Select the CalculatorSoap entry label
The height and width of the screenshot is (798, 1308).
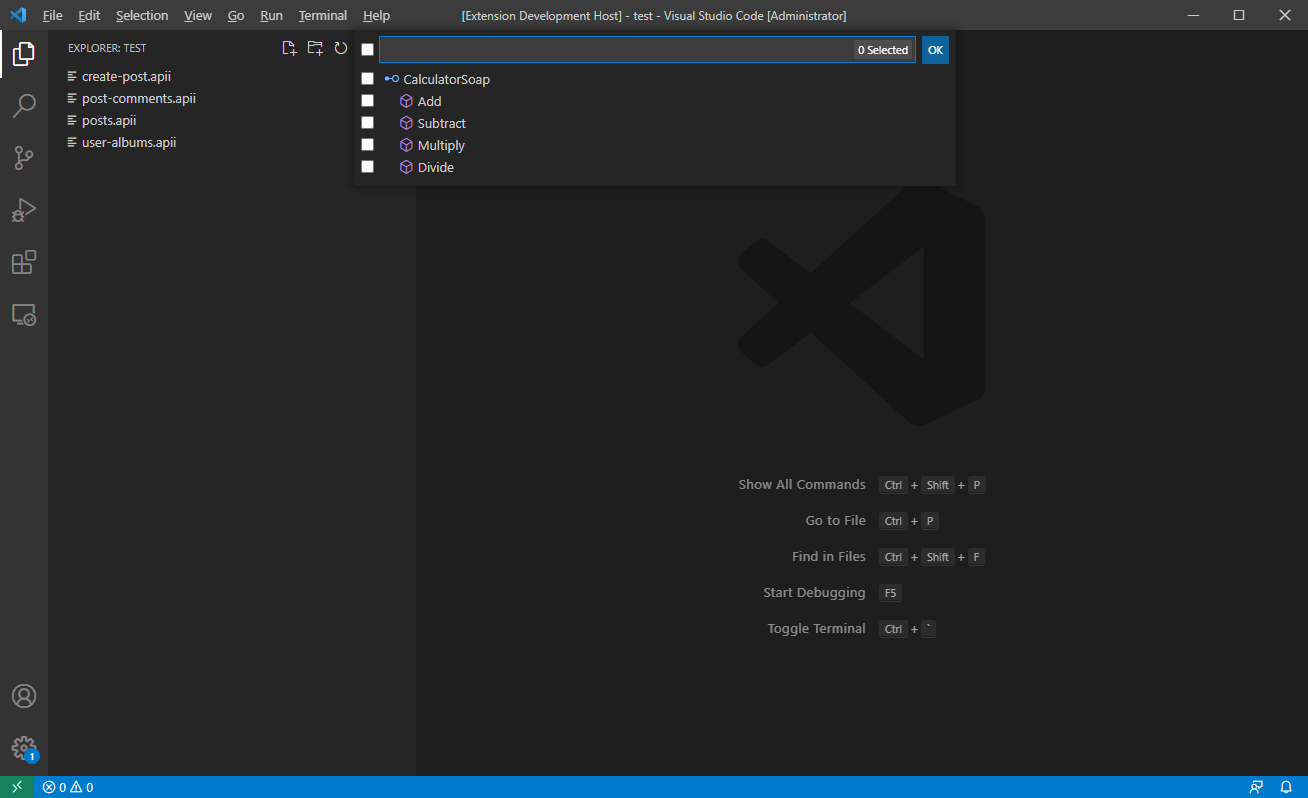pyautogui.click(x=447, y=79)
